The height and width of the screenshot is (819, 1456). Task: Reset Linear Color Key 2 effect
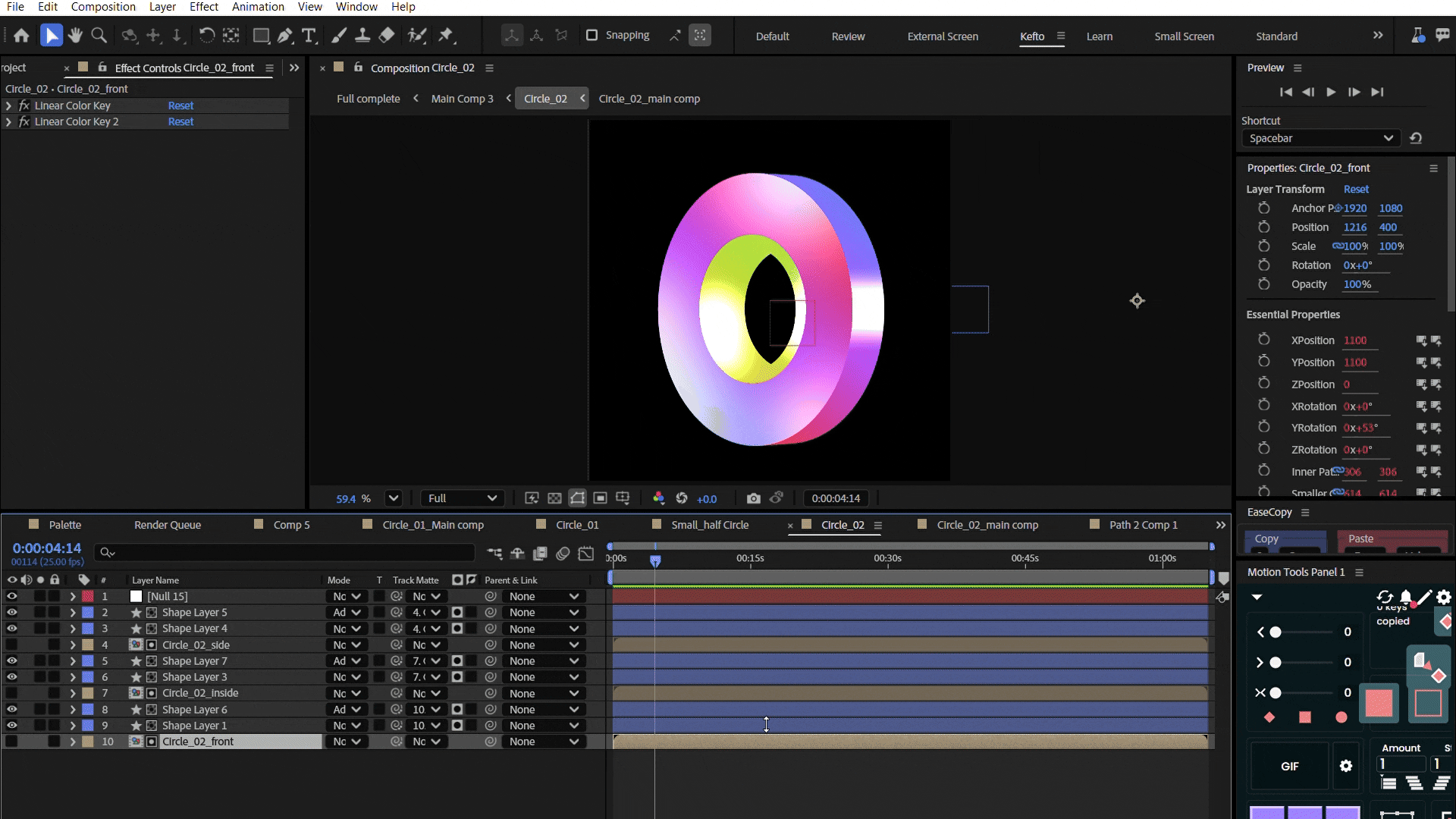(x=180, y=121)
